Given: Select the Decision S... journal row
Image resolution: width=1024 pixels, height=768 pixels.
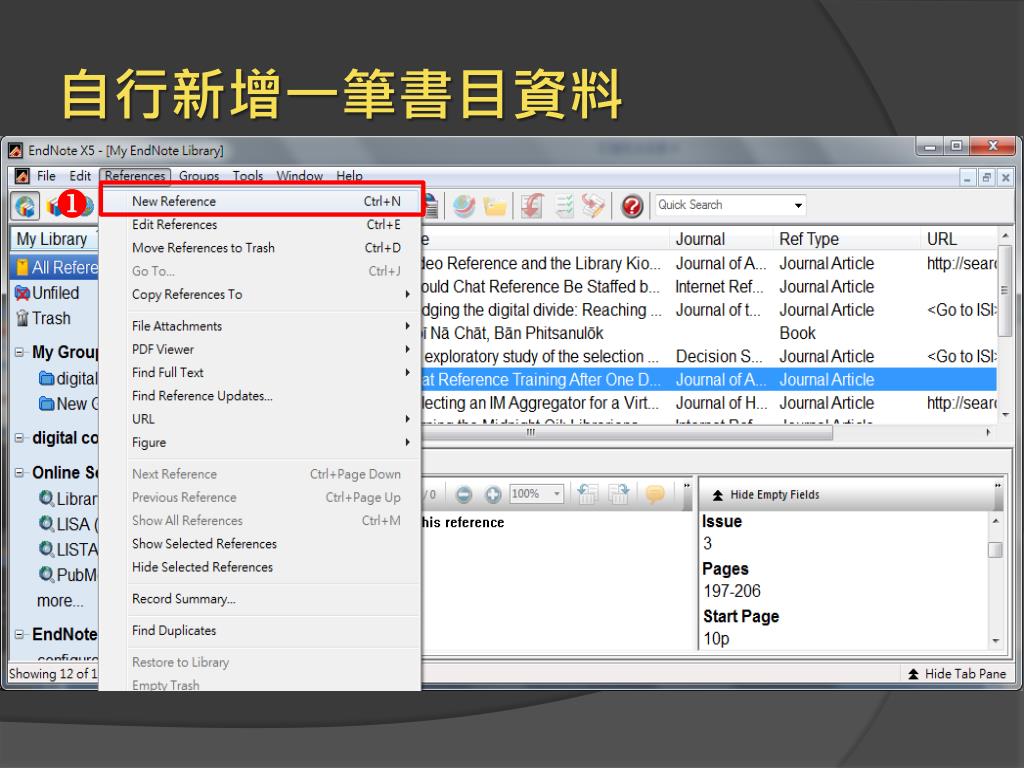Looking at the screenshot, I should [709, 357].
